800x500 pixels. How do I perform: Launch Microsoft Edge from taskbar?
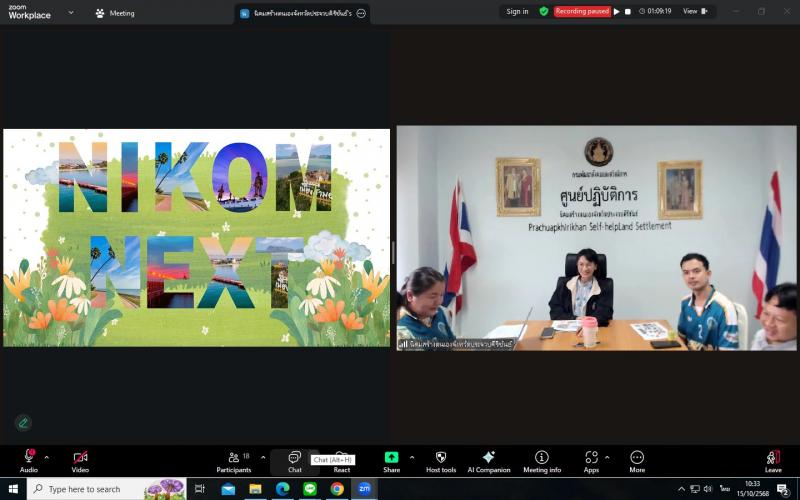pos(283,489)
